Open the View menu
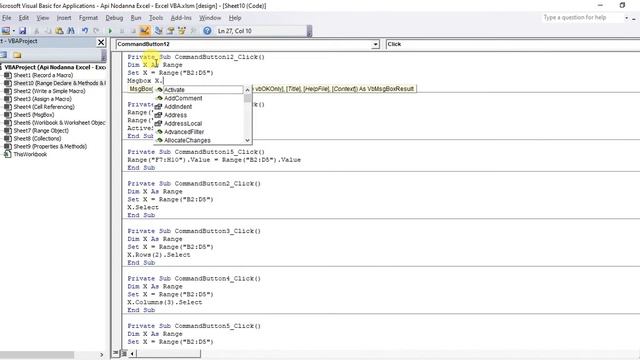Screen dimensions: 640x360 pos(42,18)
